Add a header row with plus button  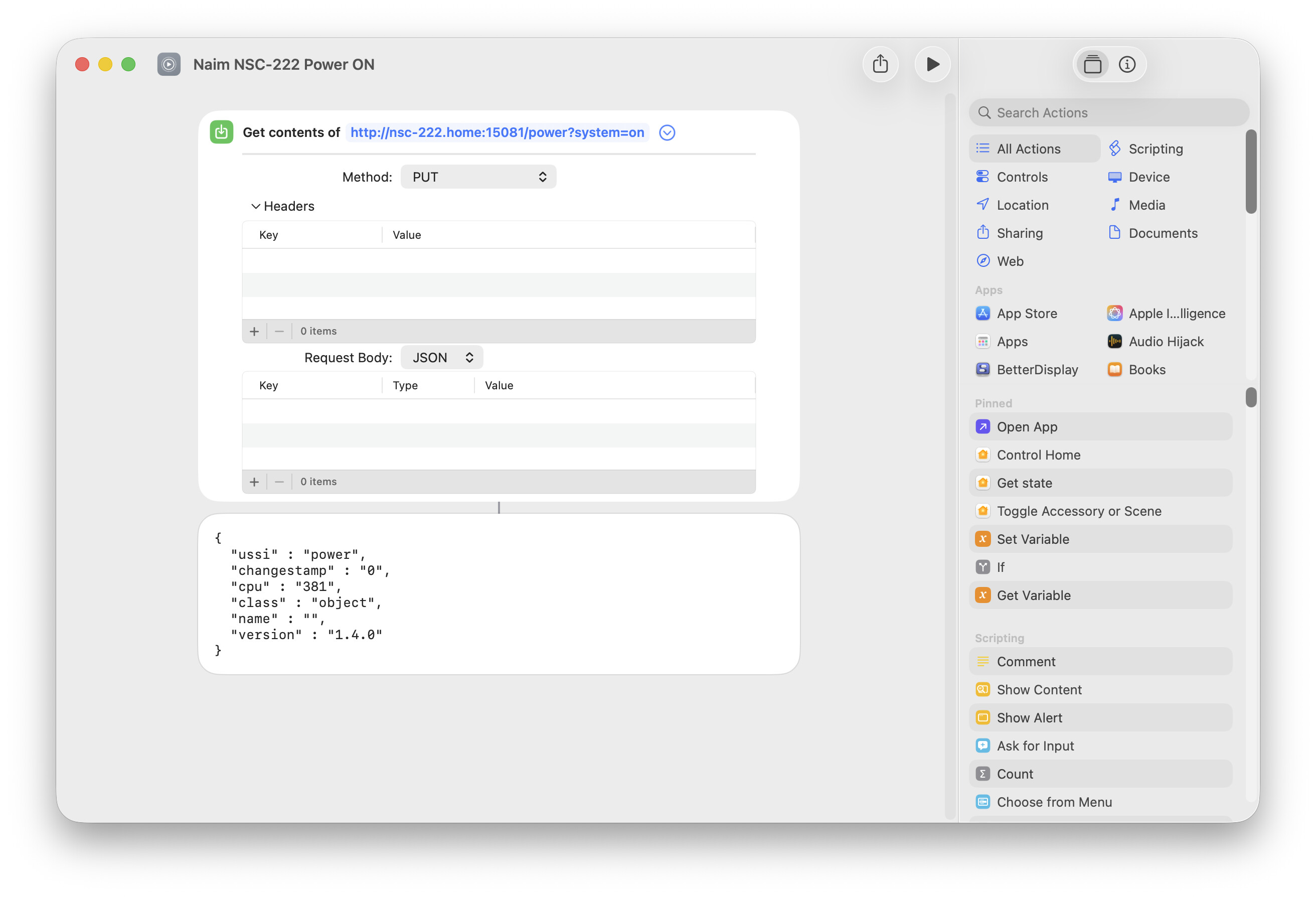pos(254,331)
